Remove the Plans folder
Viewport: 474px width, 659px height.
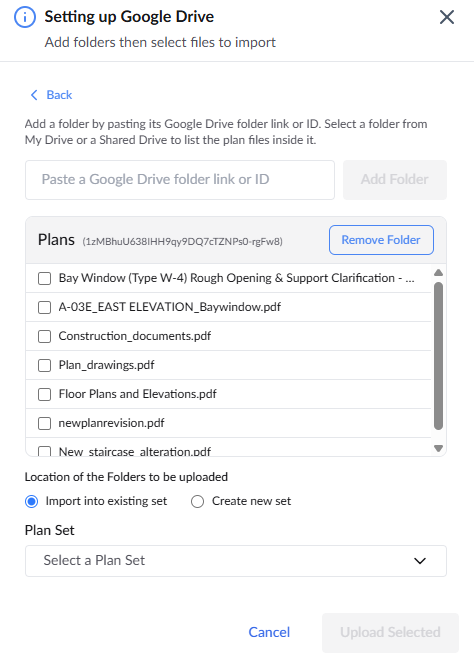click(381, 240)
